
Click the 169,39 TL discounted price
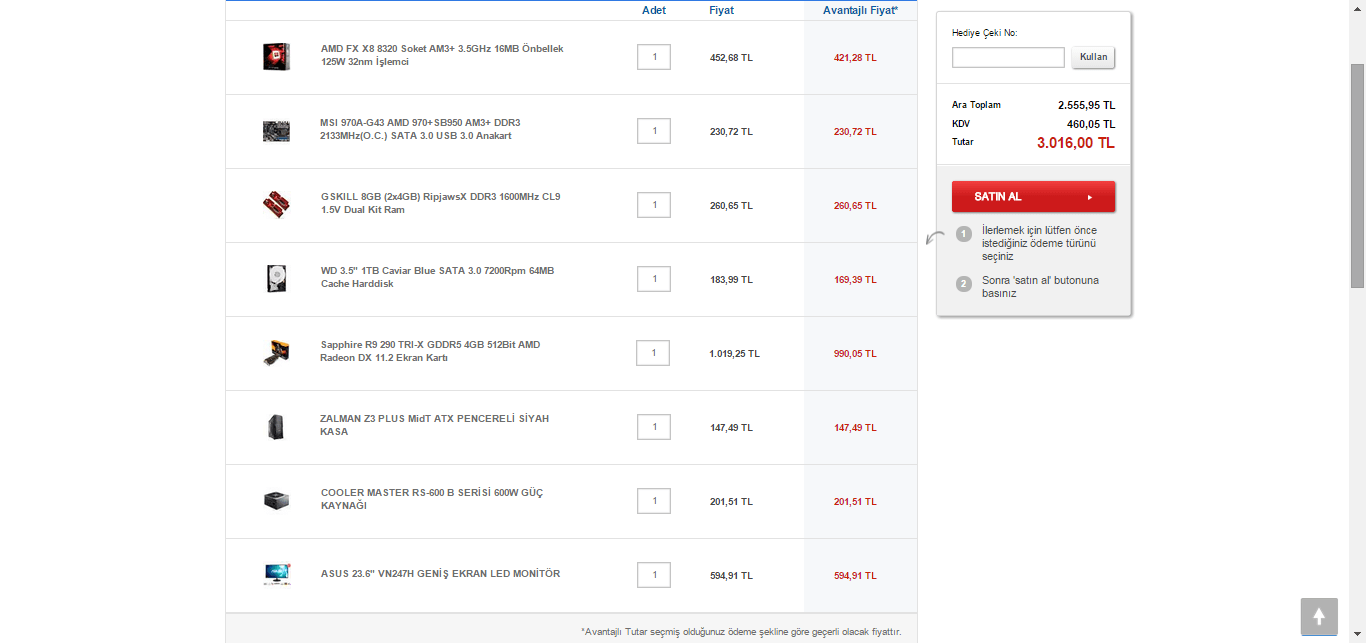pos(855,280)
